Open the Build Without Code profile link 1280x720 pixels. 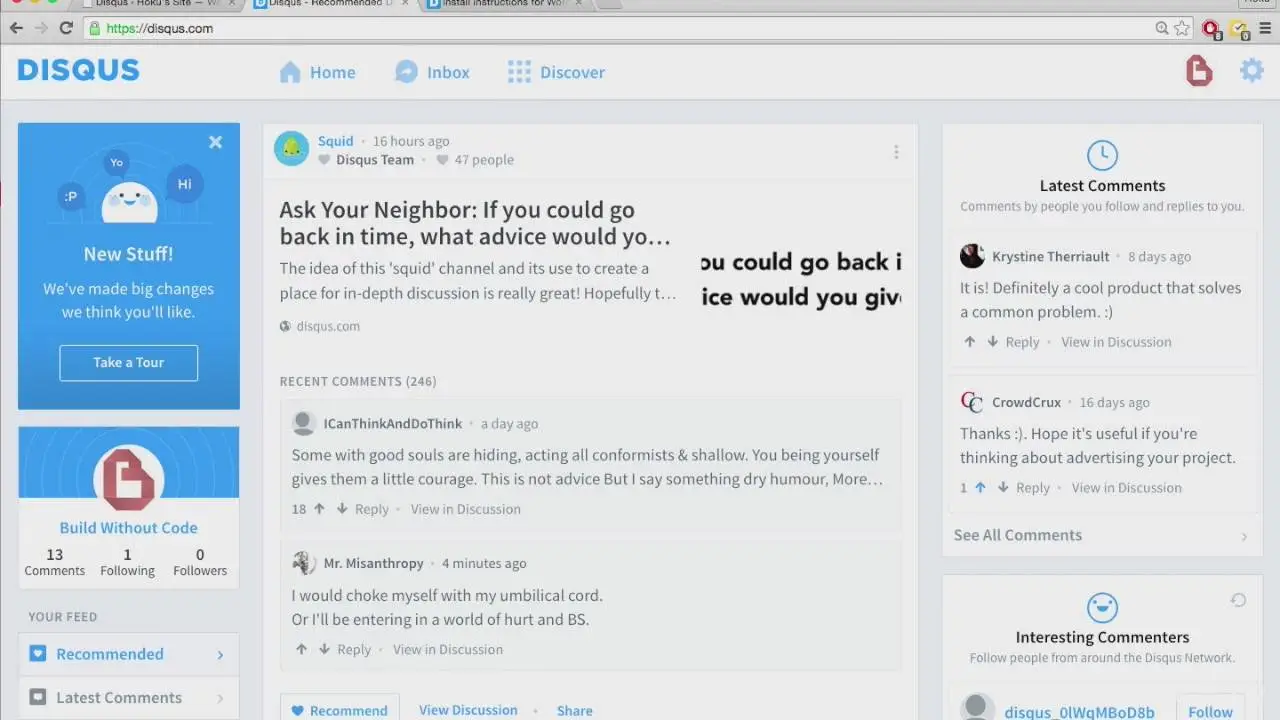click(x=128, y=528)
